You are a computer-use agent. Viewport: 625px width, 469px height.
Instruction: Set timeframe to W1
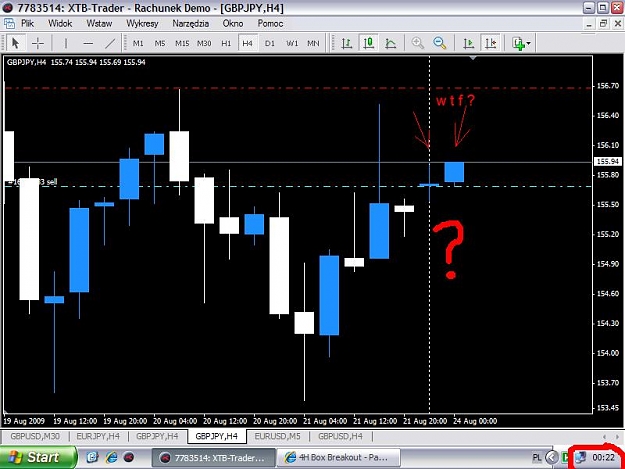[292, 43]
